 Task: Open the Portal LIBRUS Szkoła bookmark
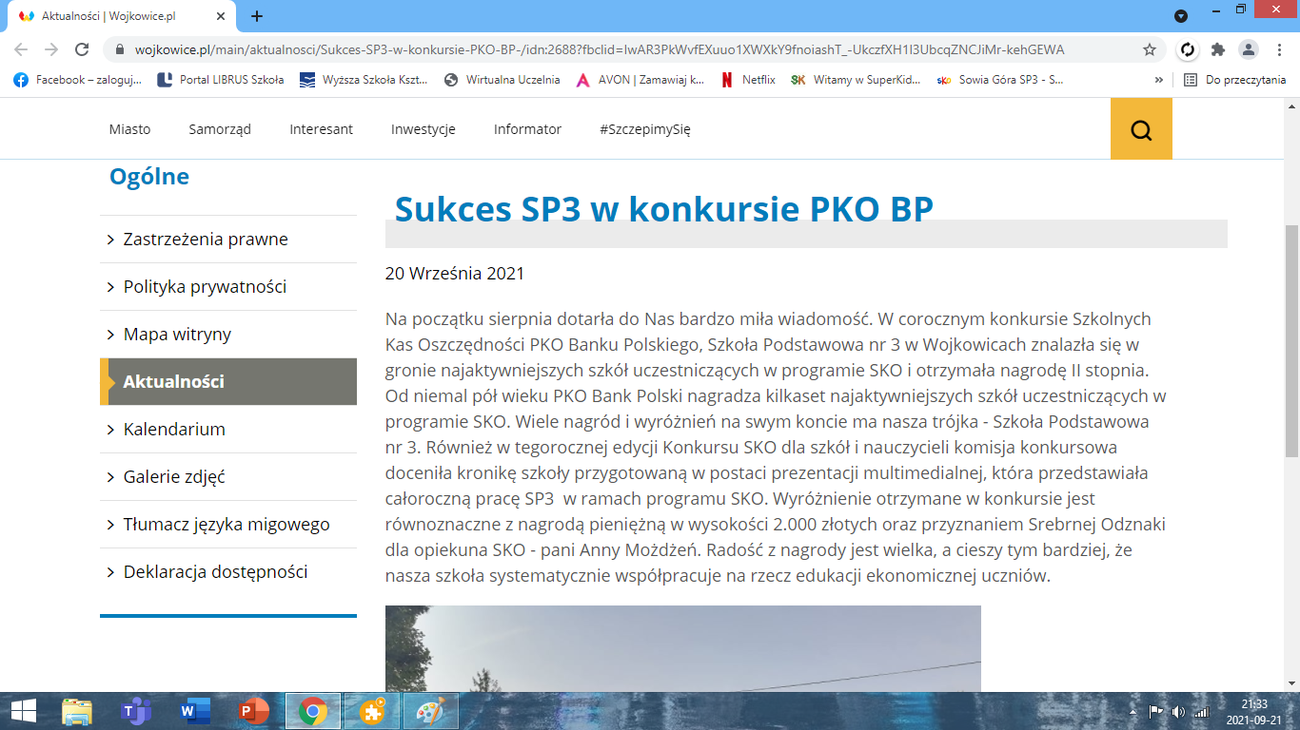[x=221, y=80]
